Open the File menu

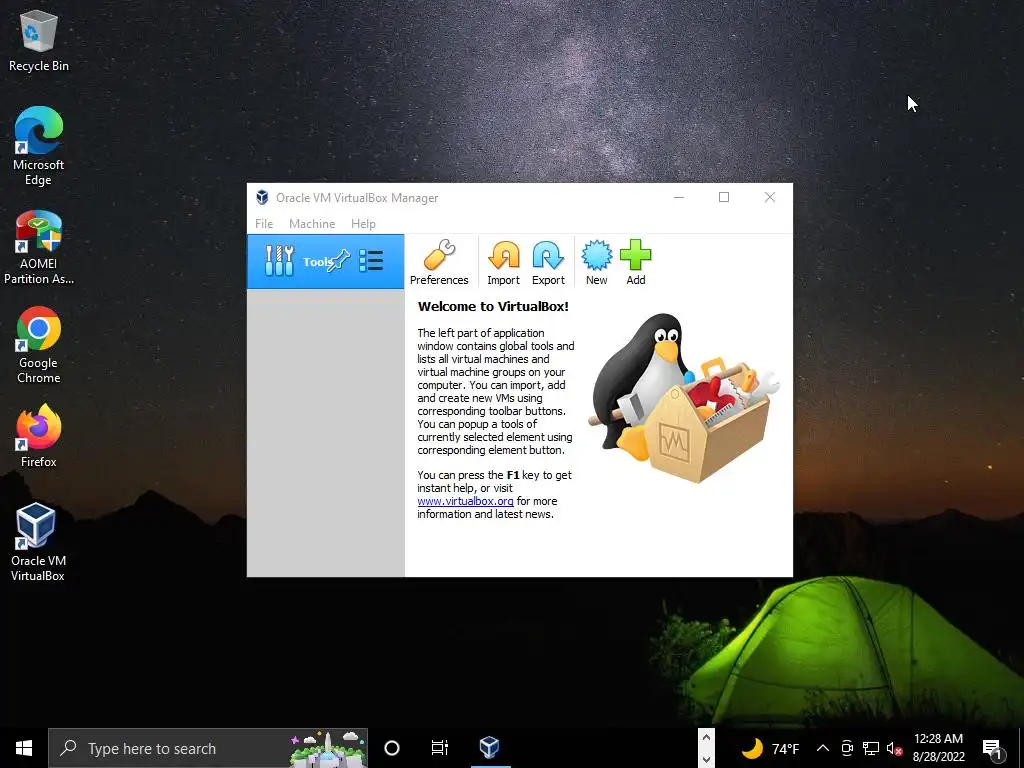tap(264, 223)
